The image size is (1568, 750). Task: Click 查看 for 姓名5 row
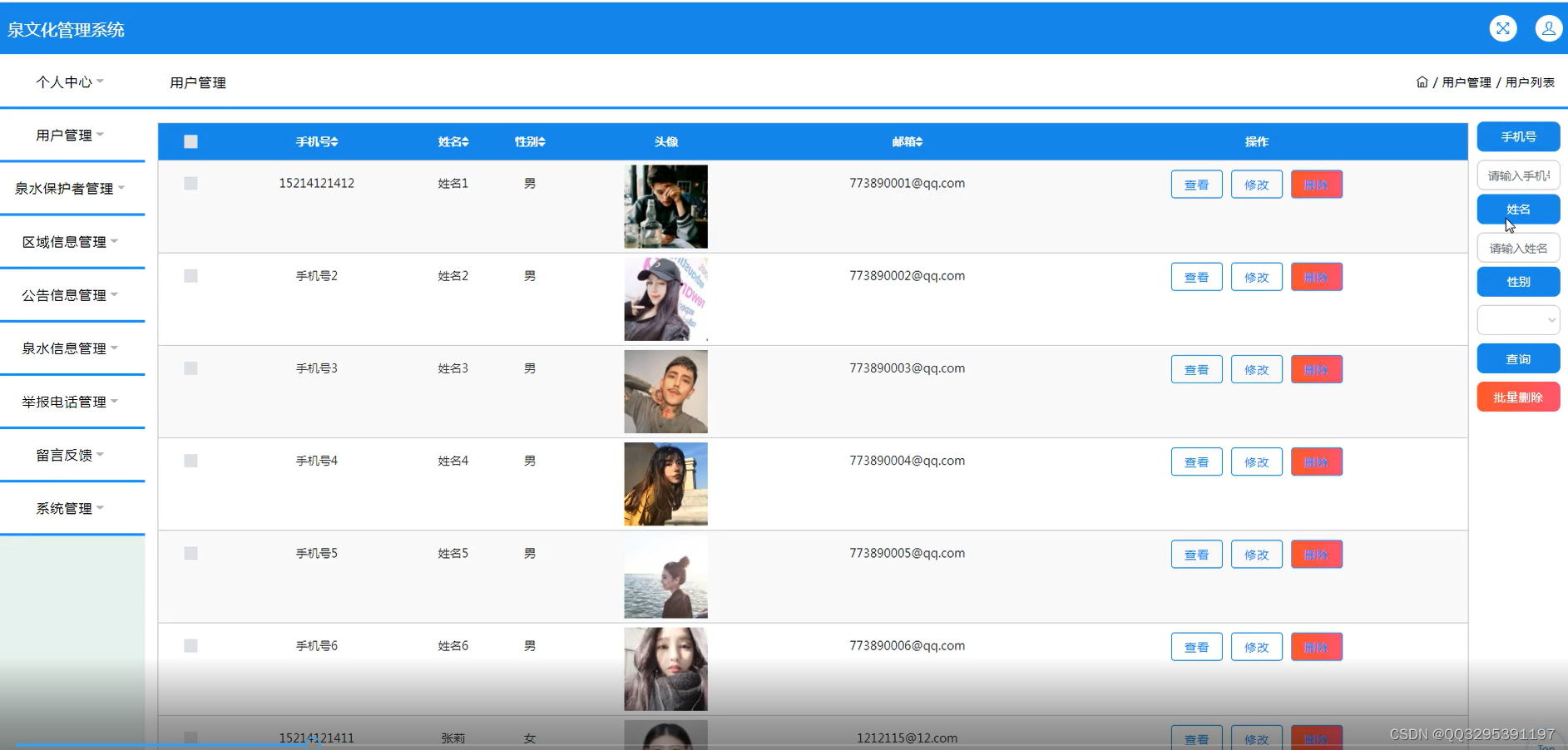[1196, 555]
